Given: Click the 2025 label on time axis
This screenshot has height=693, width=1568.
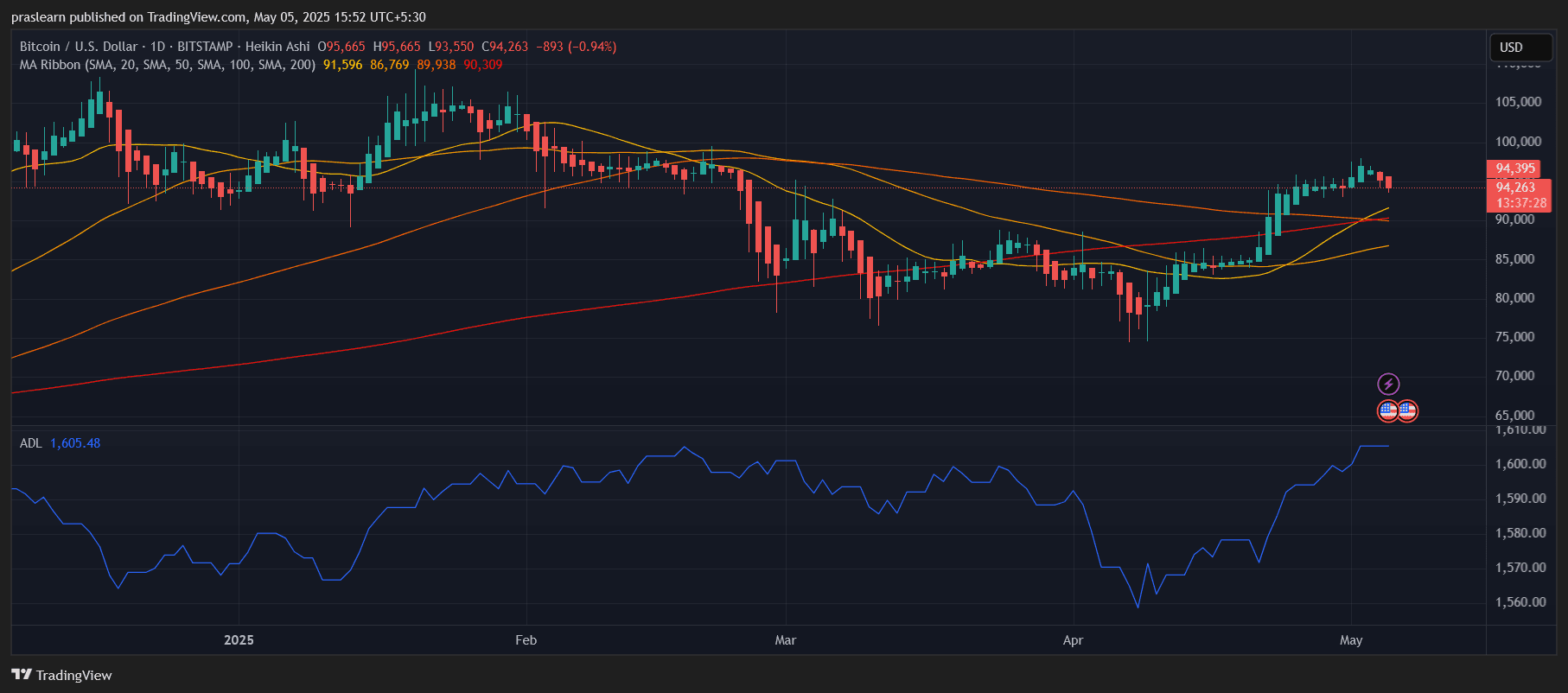Looking at the screenshot, I should [x=239, y=640].
